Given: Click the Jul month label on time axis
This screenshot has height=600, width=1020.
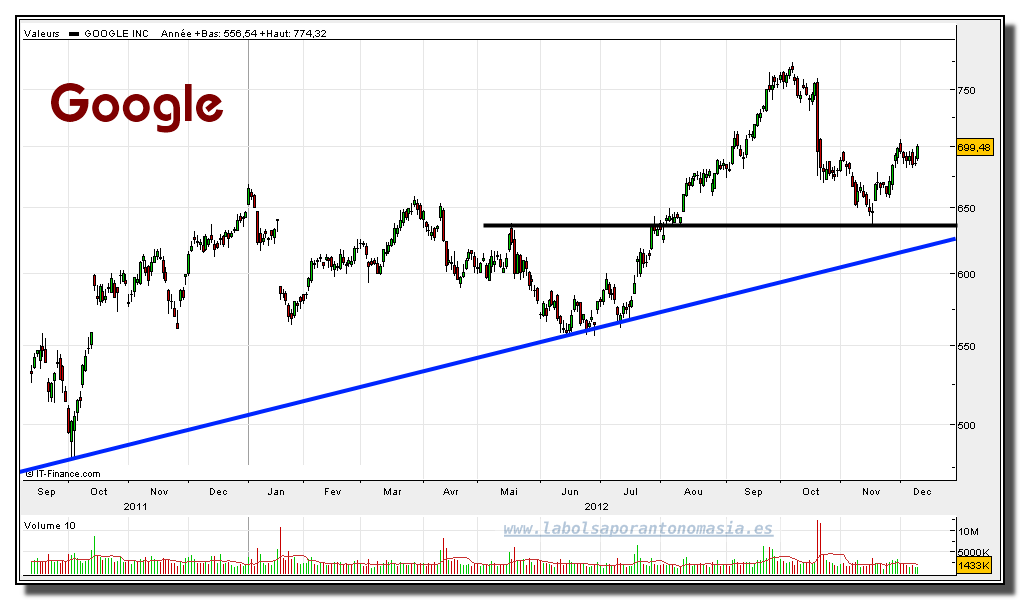Looking at the screenshot, I should [x=630, y=492].
